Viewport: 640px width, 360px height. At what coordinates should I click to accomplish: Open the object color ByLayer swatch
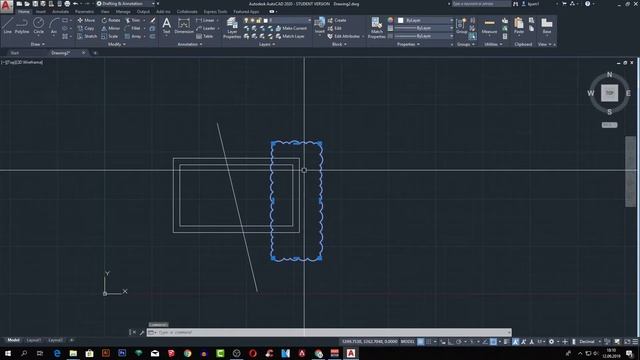(401, 20)
